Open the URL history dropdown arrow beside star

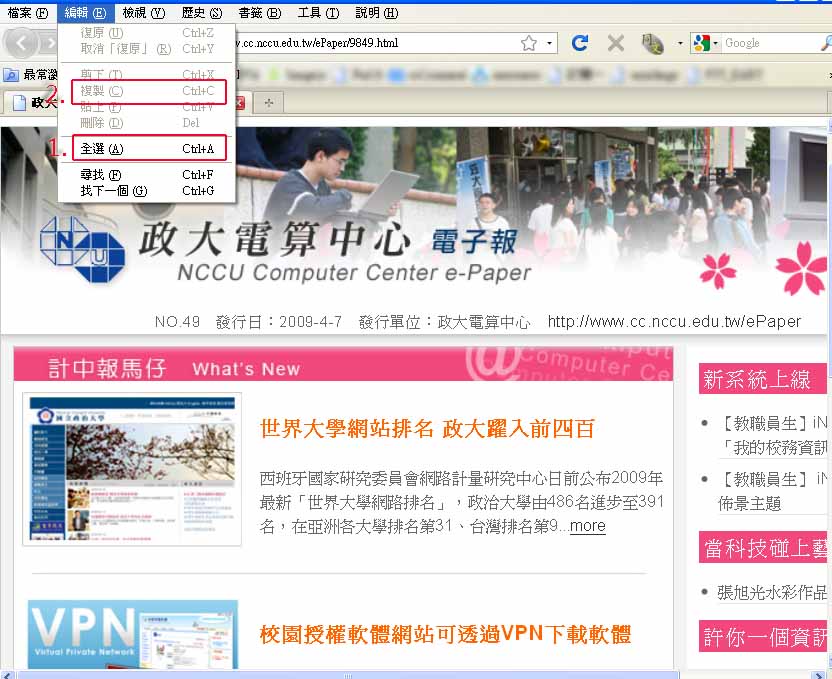point(549,43)
